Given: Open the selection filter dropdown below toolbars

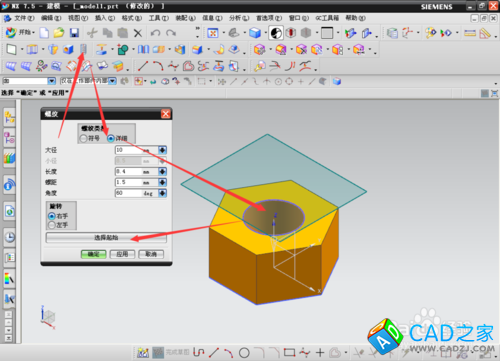Looking at the screenshot, I should click(52, 81).
